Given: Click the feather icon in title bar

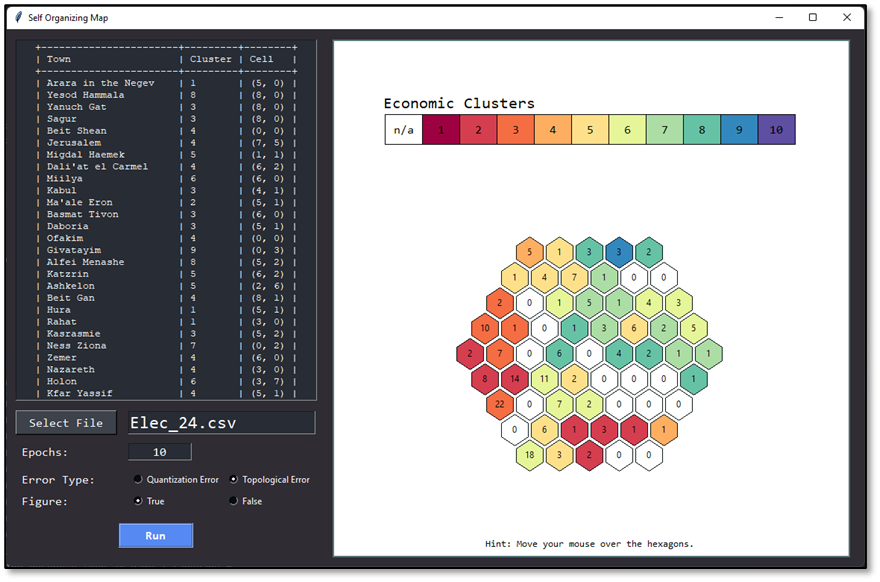Looking at the screenshot, I should [19, 17].
